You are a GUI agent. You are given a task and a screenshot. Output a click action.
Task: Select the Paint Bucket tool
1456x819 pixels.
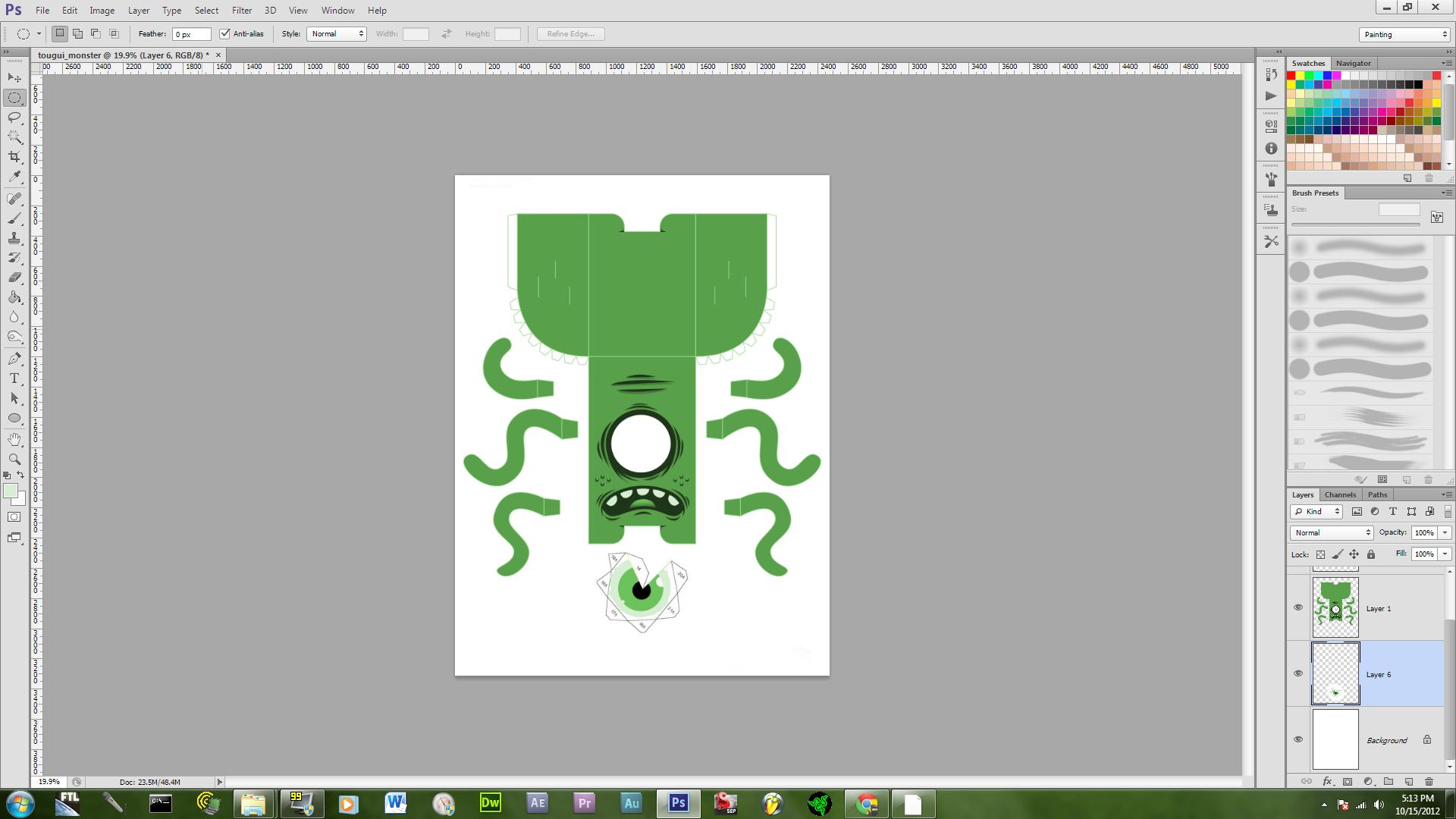click(x=14, y=297)
